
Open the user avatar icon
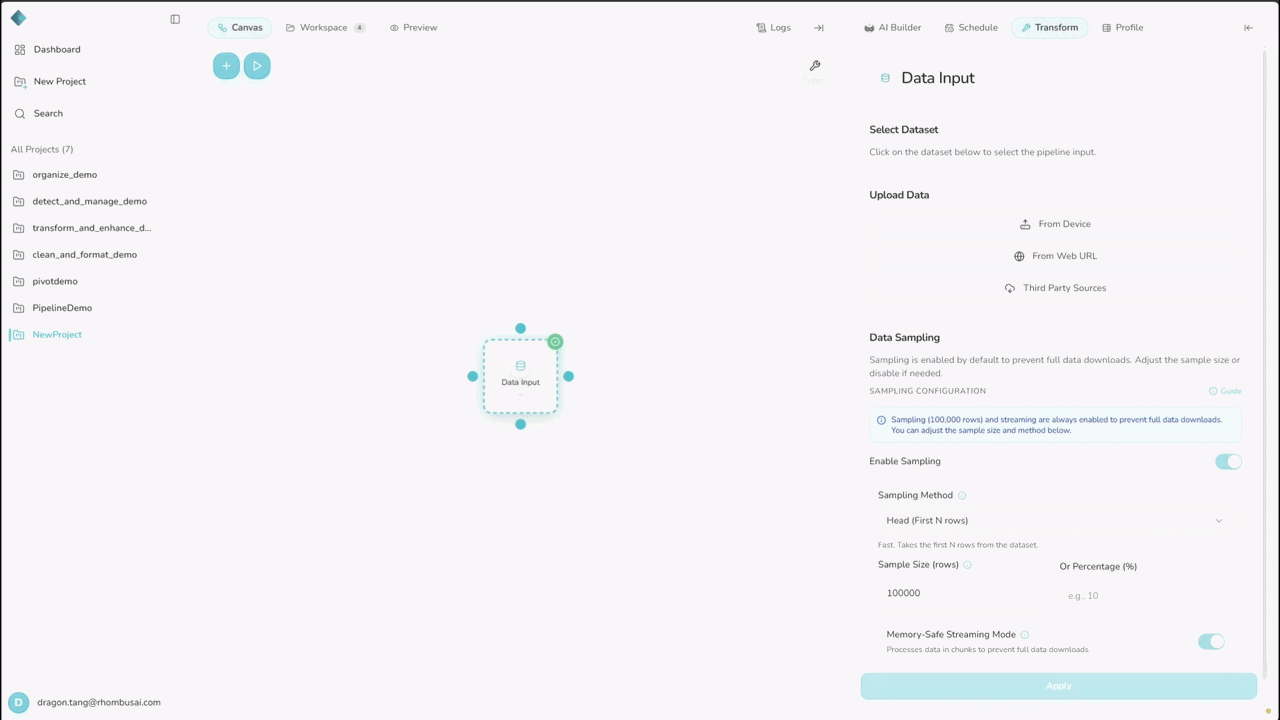pyautogui.click(x=18, y=703)
